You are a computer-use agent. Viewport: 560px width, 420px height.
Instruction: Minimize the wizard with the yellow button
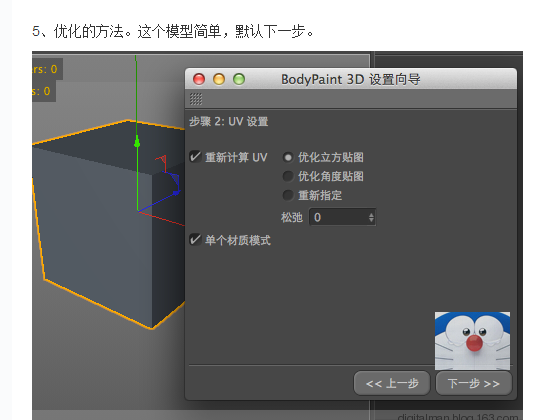pyautogui.click(x=219, y=79)
